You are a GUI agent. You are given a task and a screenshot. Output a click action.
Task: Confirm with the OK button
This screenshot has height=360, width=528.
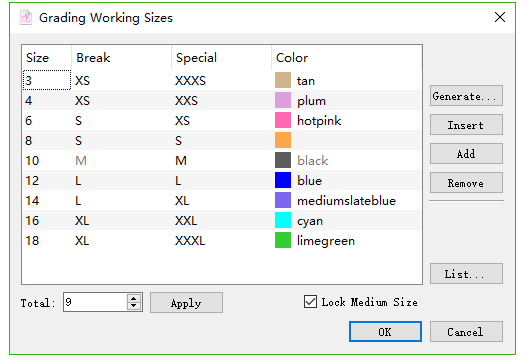click(385, 332)
